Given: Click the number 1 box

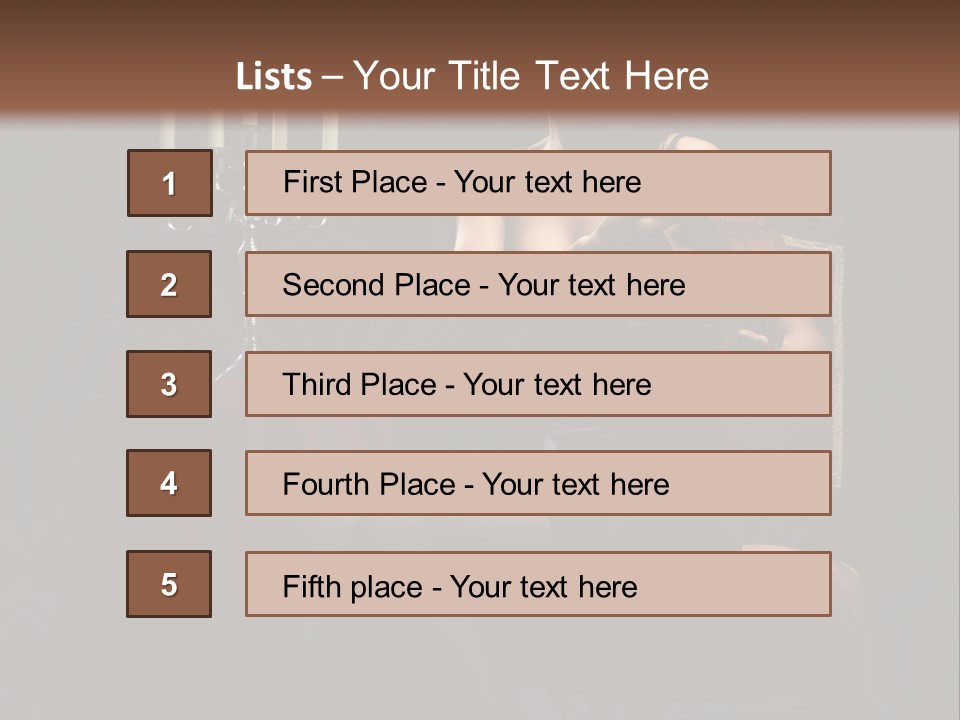Looking at the screenshot, I should click(x=169, y=183).
